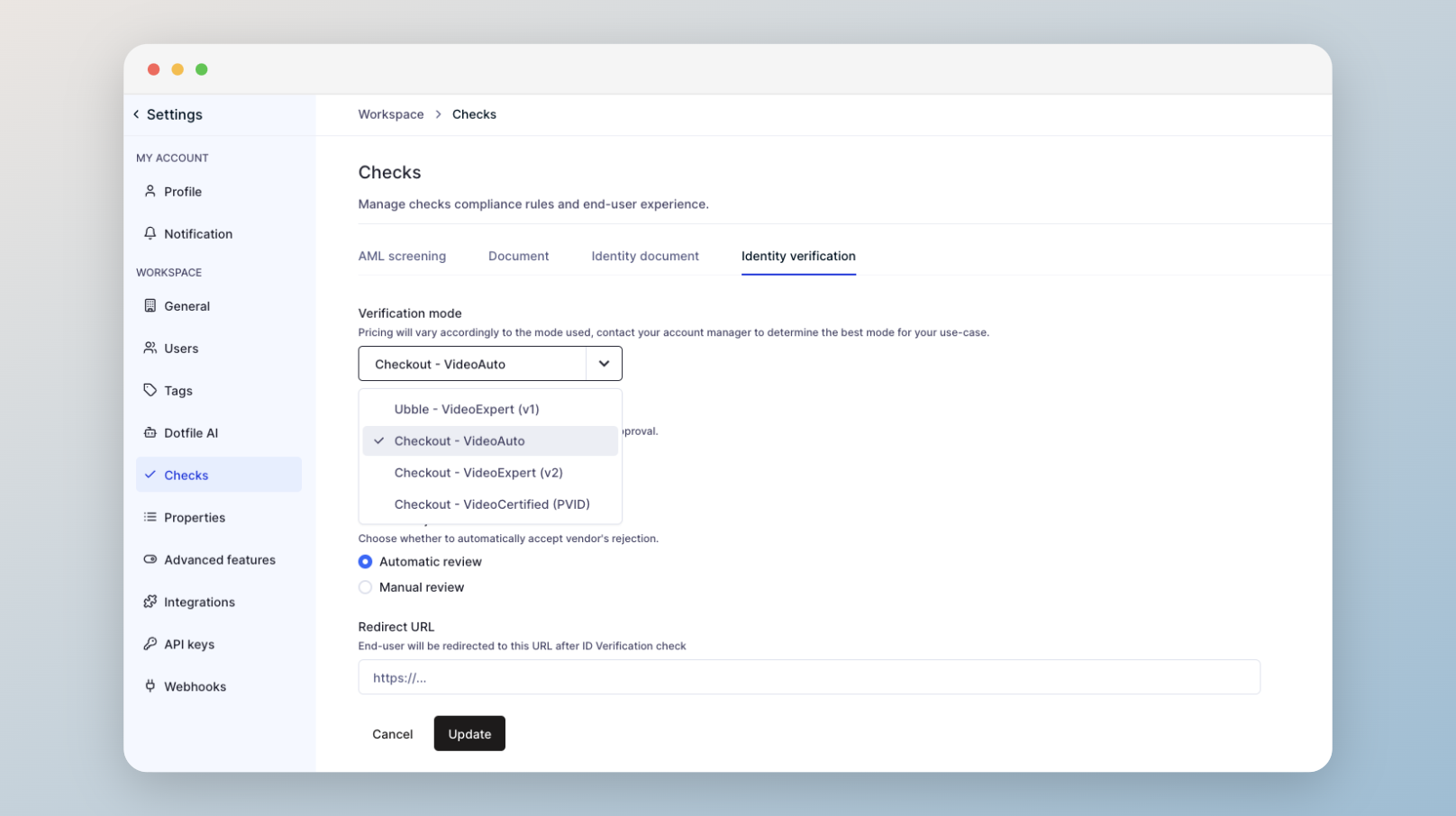1456x816 pixels.
Task: Click the Verification mode label
Action: tap(410, 313)
